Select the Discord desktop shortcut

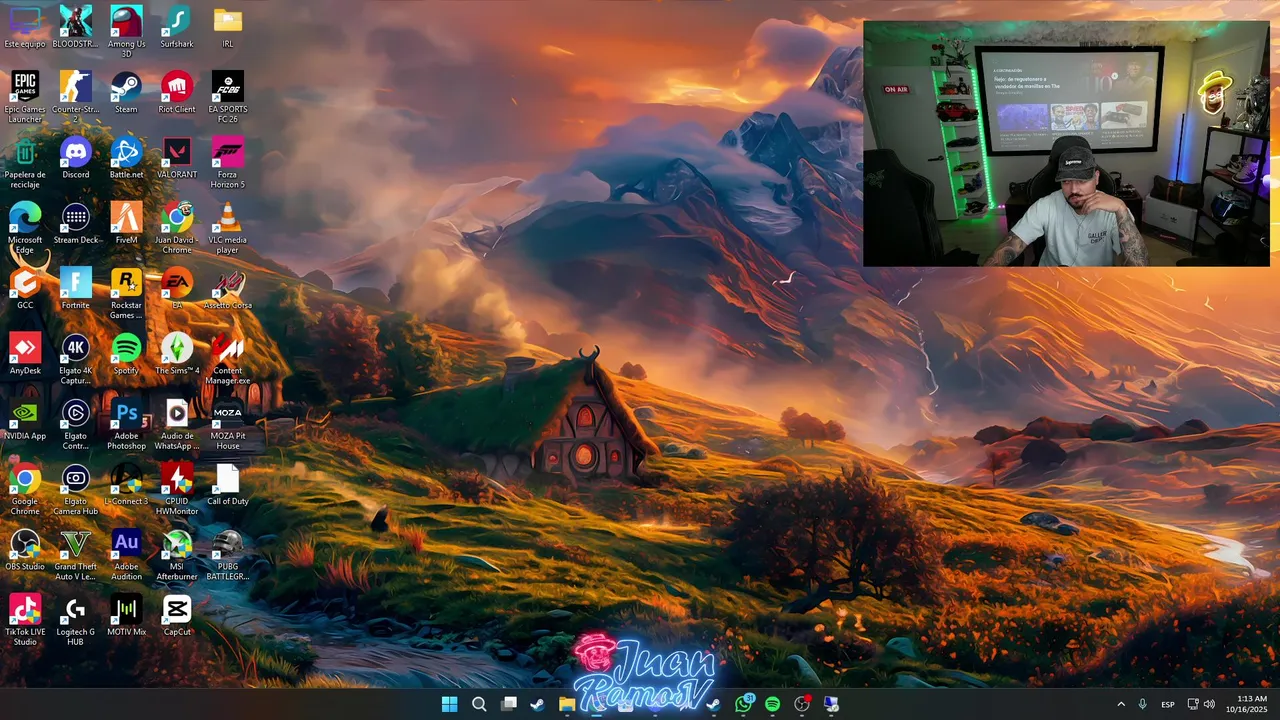coord(75,158)
